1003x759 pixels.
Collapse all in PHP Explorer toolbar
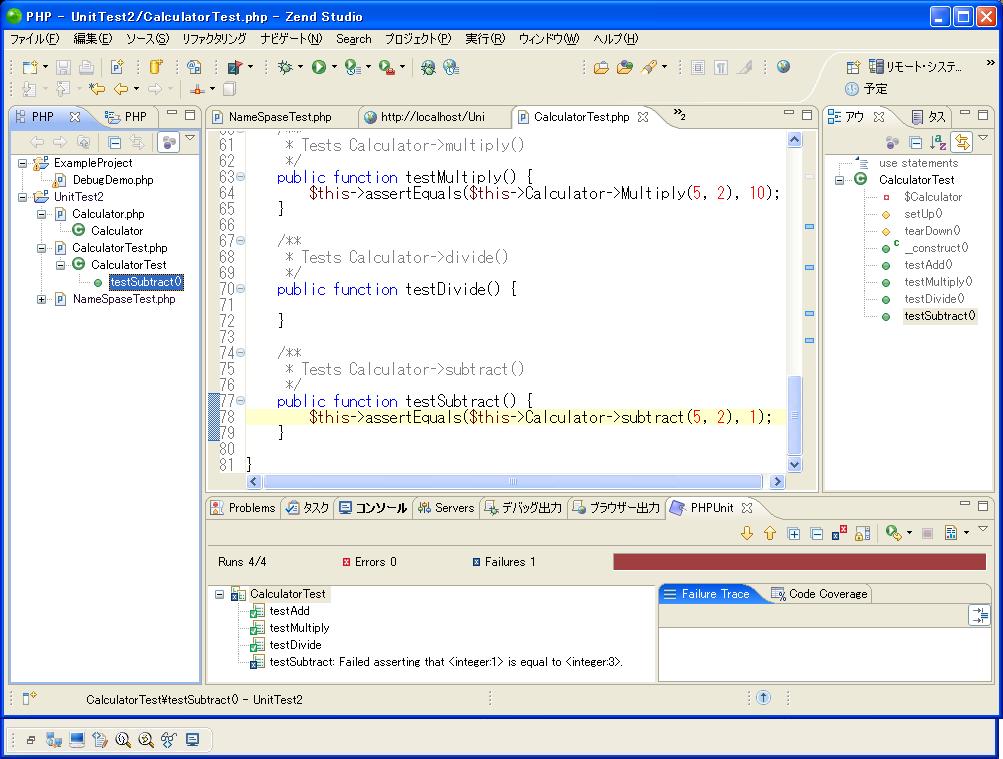(x=114, y=142)
